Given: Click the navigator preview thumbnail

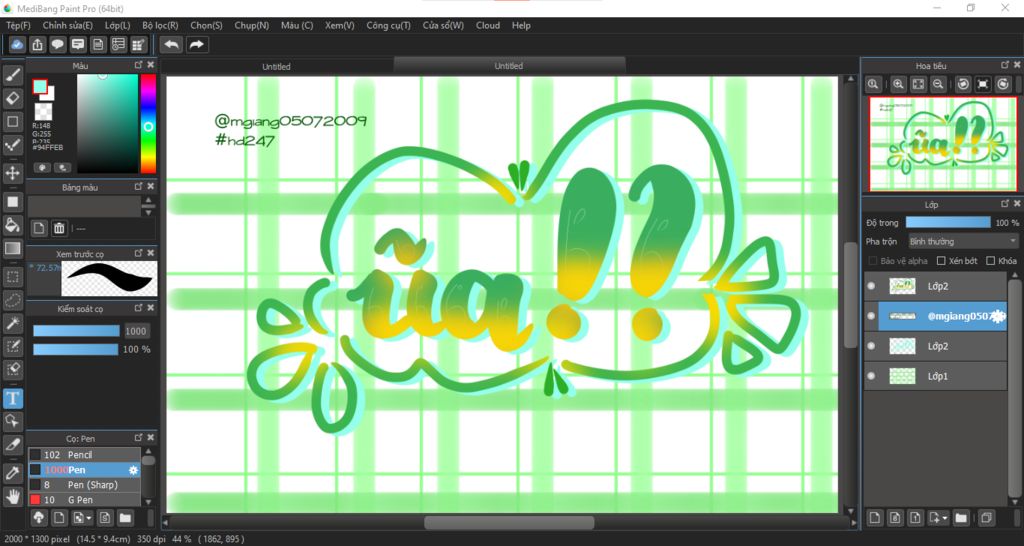Looking at the screenshot, I should click(942, 144).
